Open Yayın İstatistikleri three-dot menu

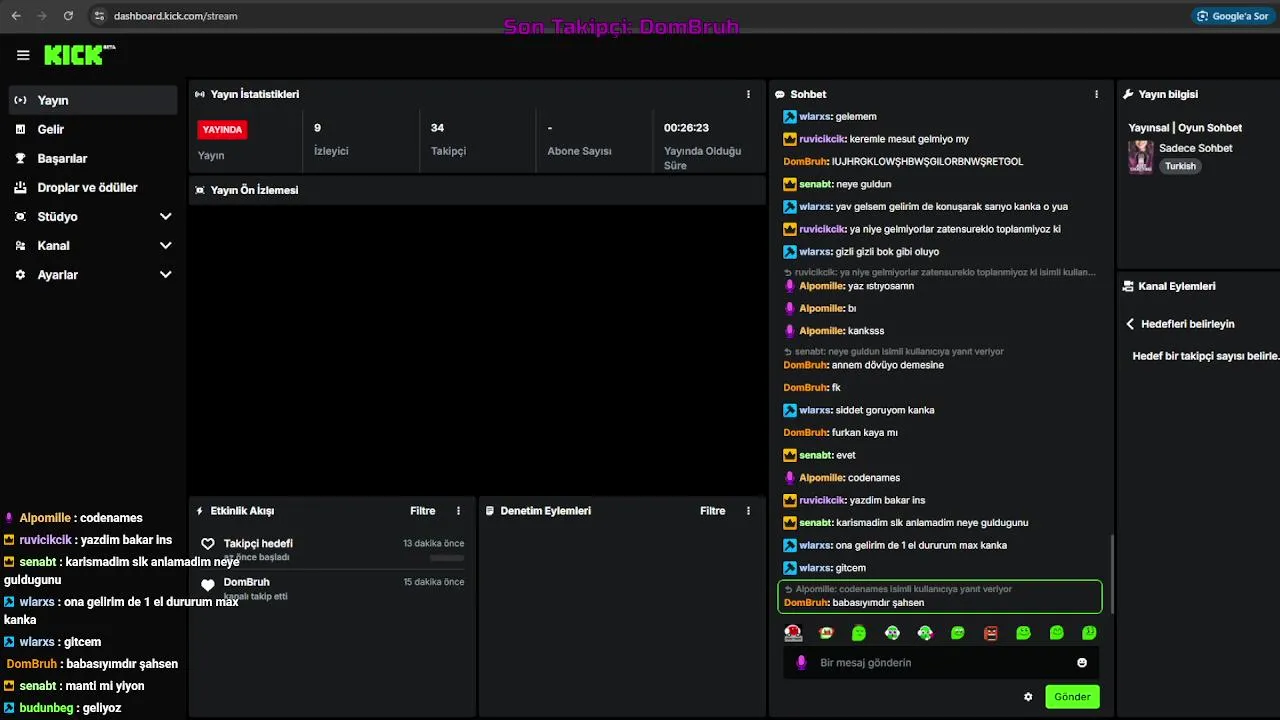click(748, 94)
